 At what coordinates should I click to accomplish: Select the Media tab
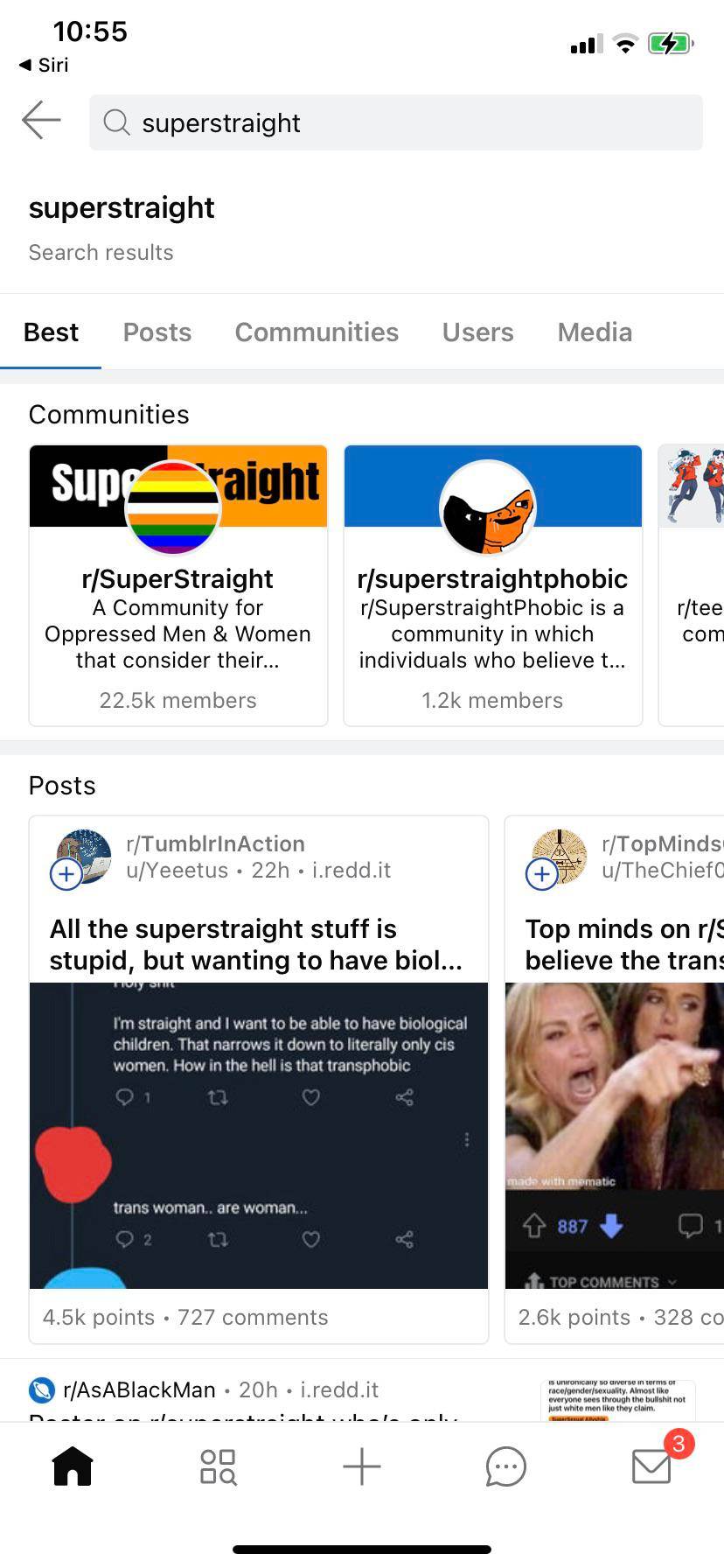[595, 332]
